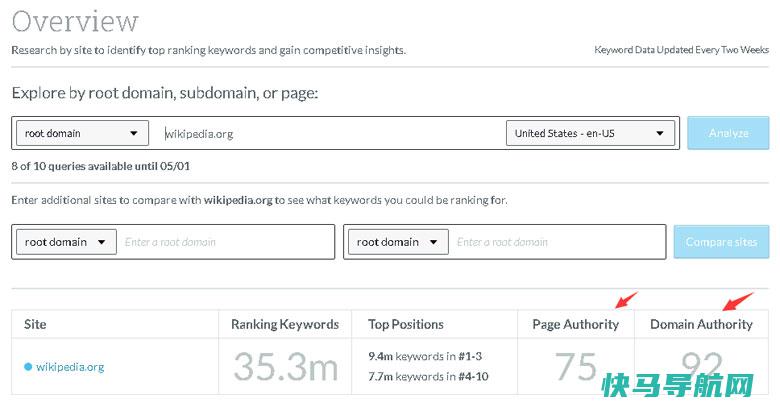Click the first 'Enter a root domain' field
Screen dimensions: 780x407
point(226,242)
